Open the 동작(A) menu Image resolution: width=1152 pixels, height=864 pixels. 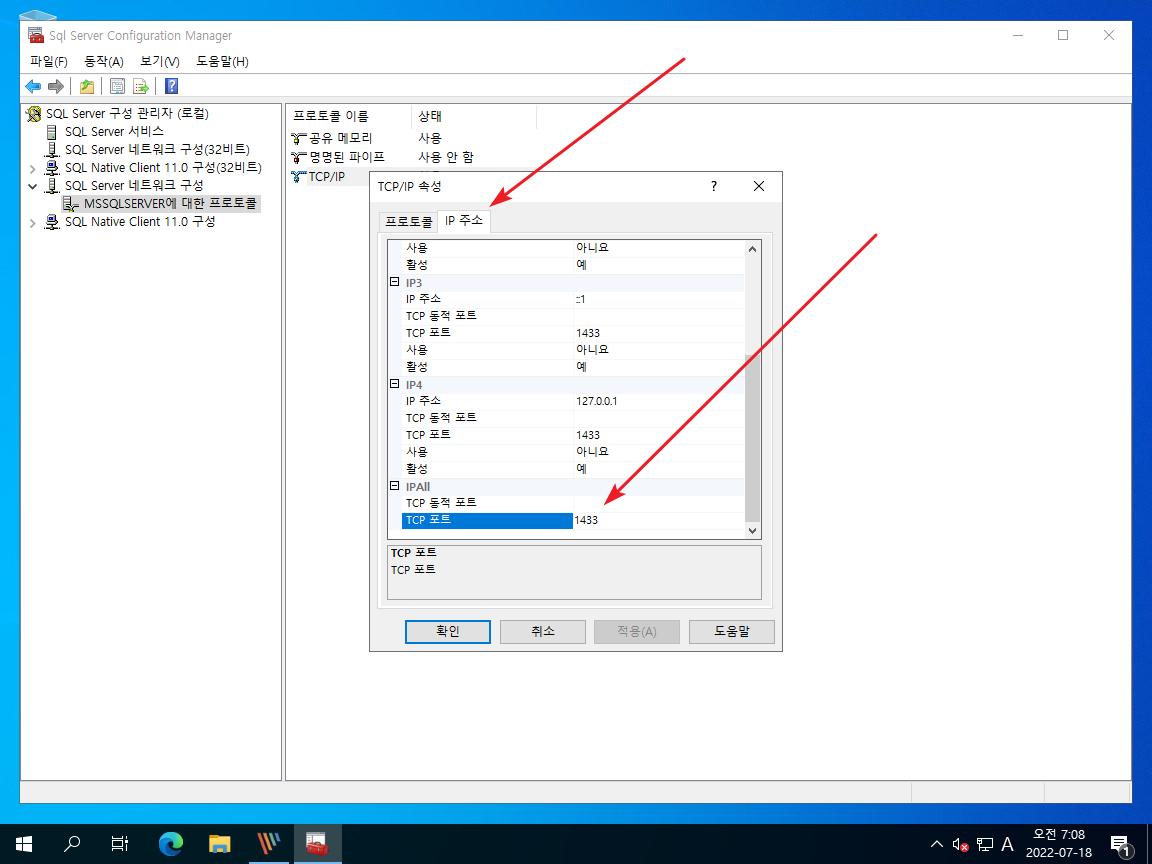coord(104,62)
